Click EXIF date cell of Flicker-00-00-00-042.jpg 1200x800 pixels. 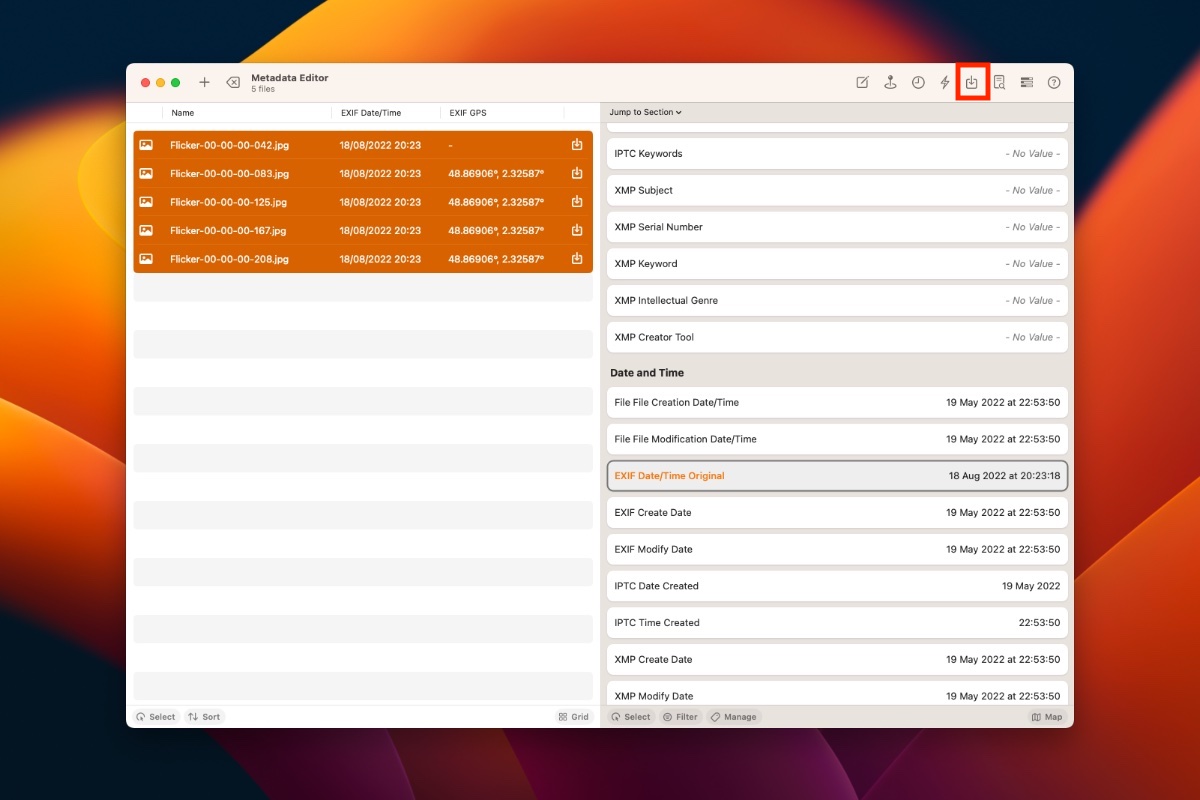[380, 145]
